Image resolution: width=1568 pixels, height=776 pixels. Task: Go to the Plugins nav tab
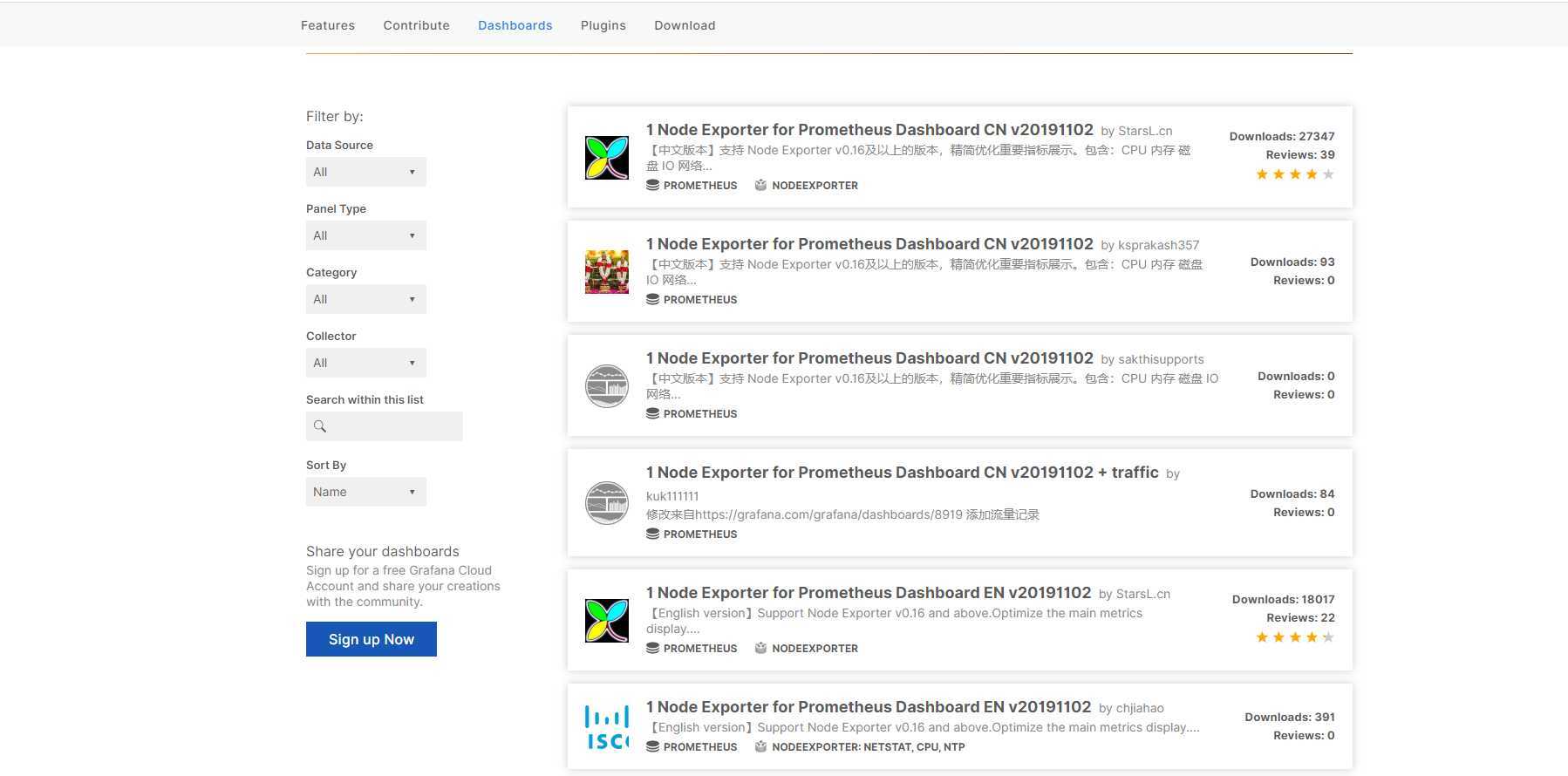pyautogui.click(x=603, y=25)
